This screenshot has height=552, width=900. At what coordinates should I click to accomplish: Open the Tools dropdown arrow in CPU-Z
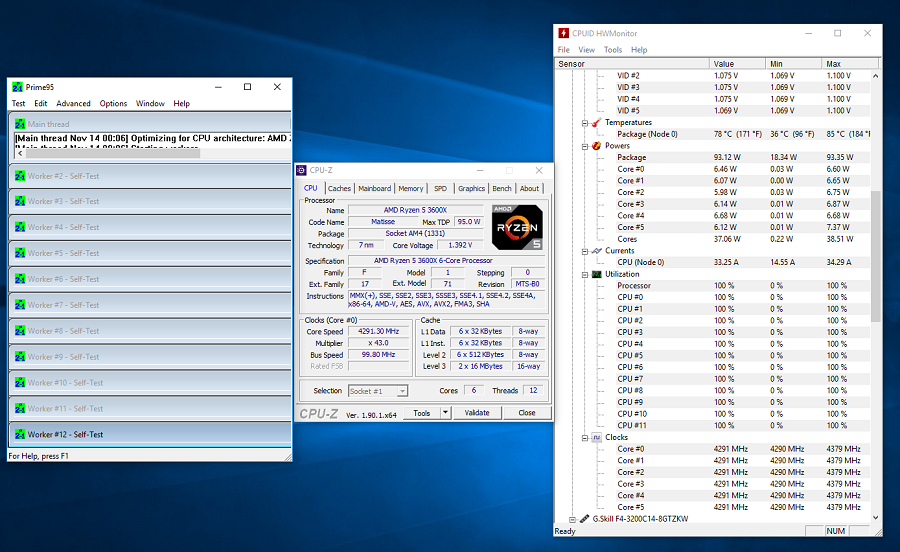click(445, 413)
